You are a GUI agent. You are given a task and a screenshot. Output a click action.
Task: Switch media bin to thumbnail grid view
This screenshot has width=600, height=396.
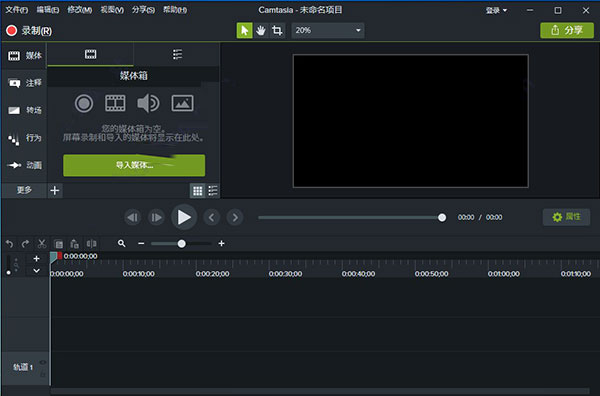pyautogui.click(x=197, y=191)
